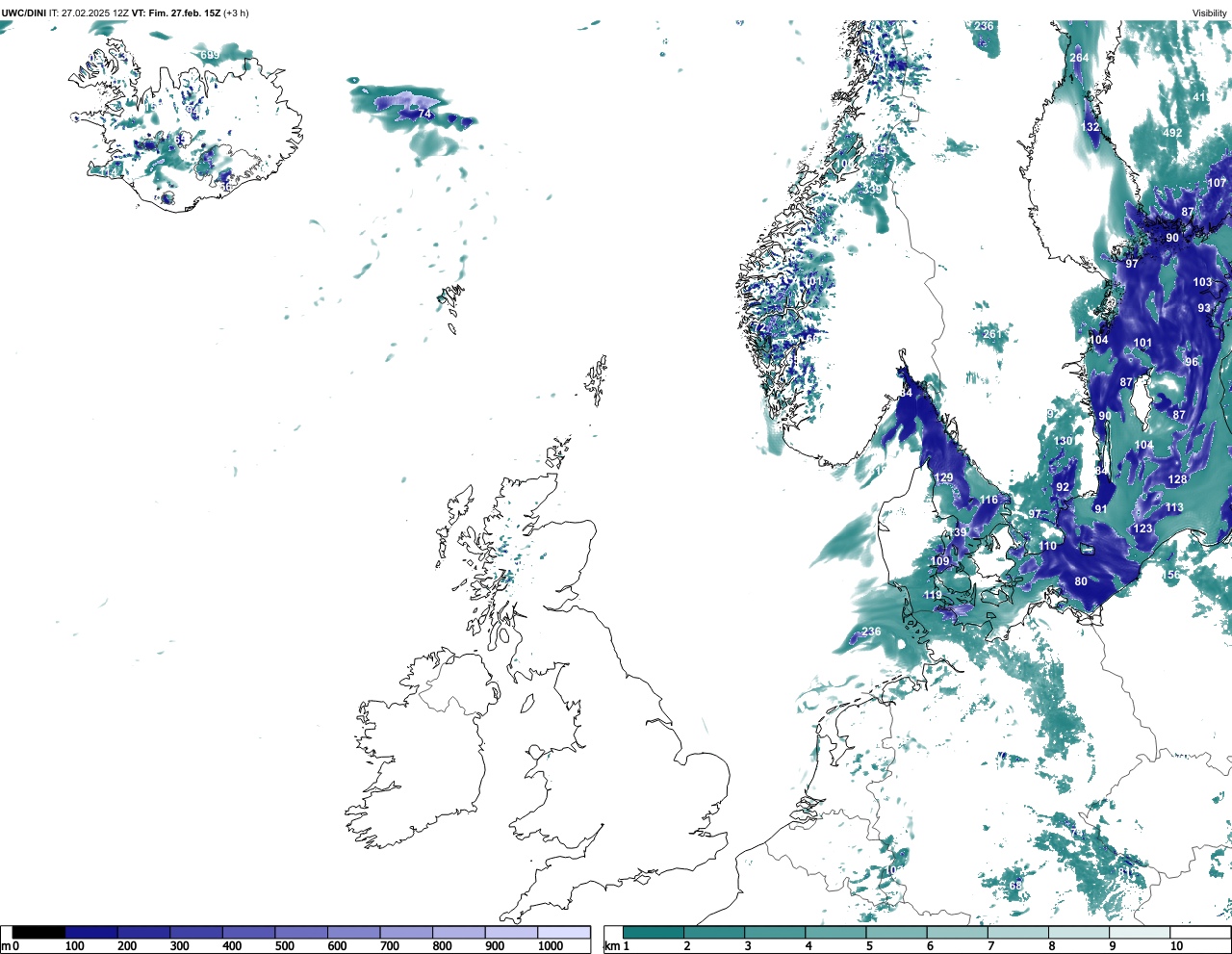Click the "(+3 h)" forecast offset text

coord(237,13)
